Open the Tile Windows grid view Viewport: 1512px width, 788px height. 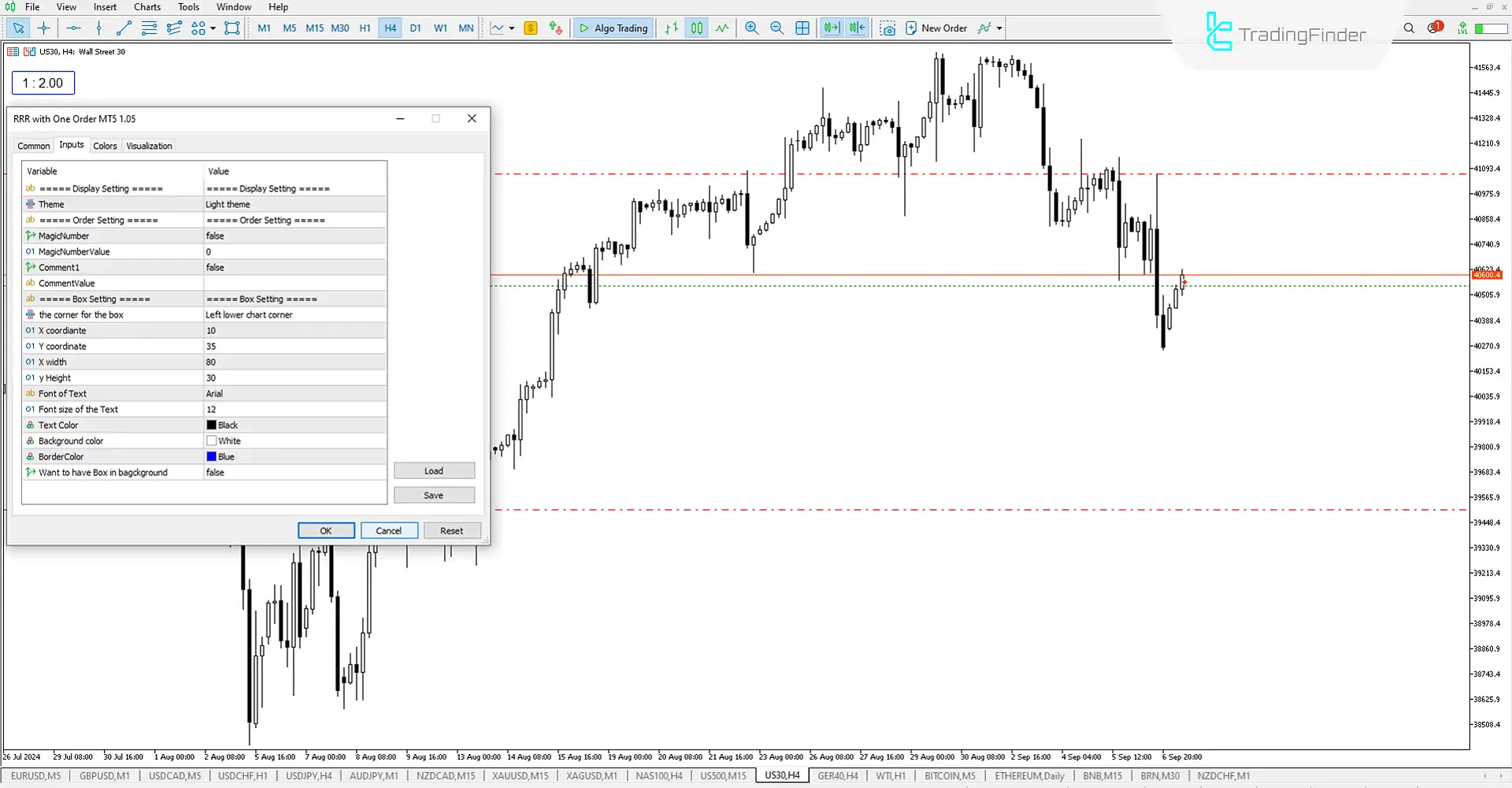pos(802,28)
